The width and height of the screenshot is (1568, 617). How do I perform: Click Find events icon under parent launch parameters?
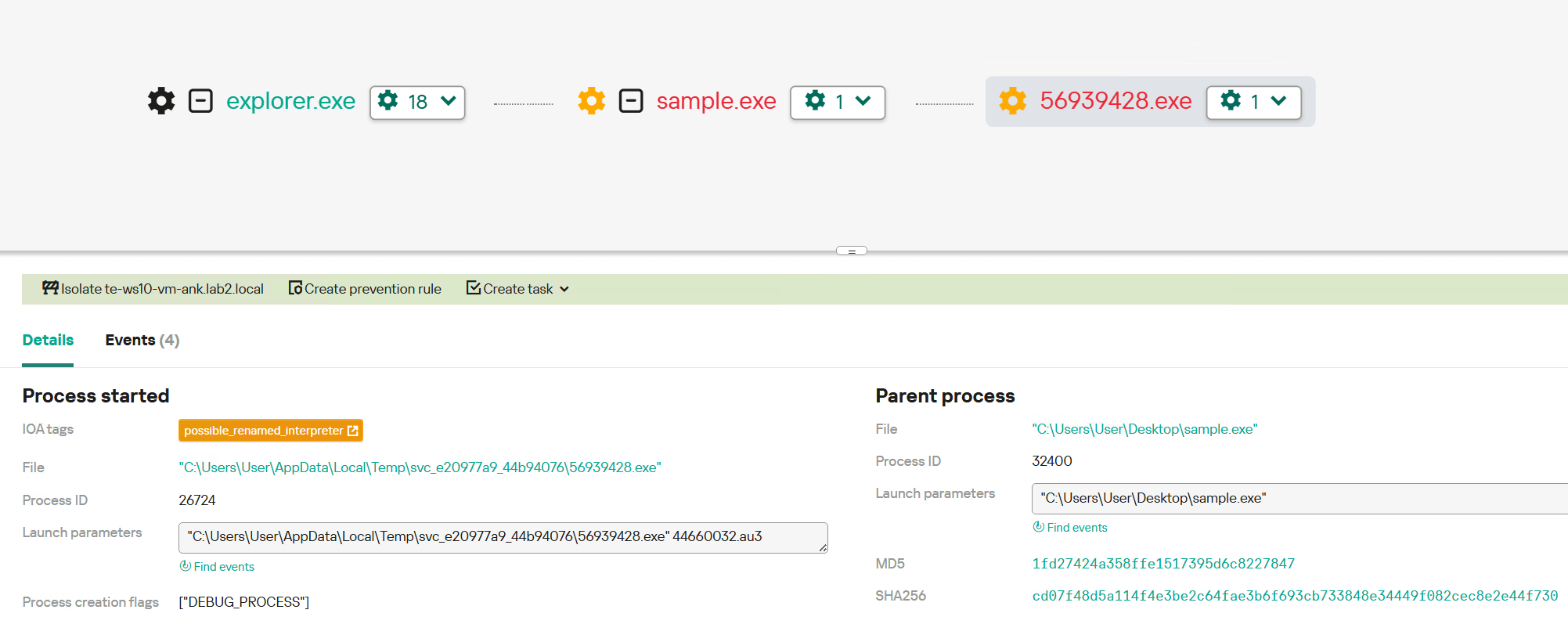(x=1038, y=527)
